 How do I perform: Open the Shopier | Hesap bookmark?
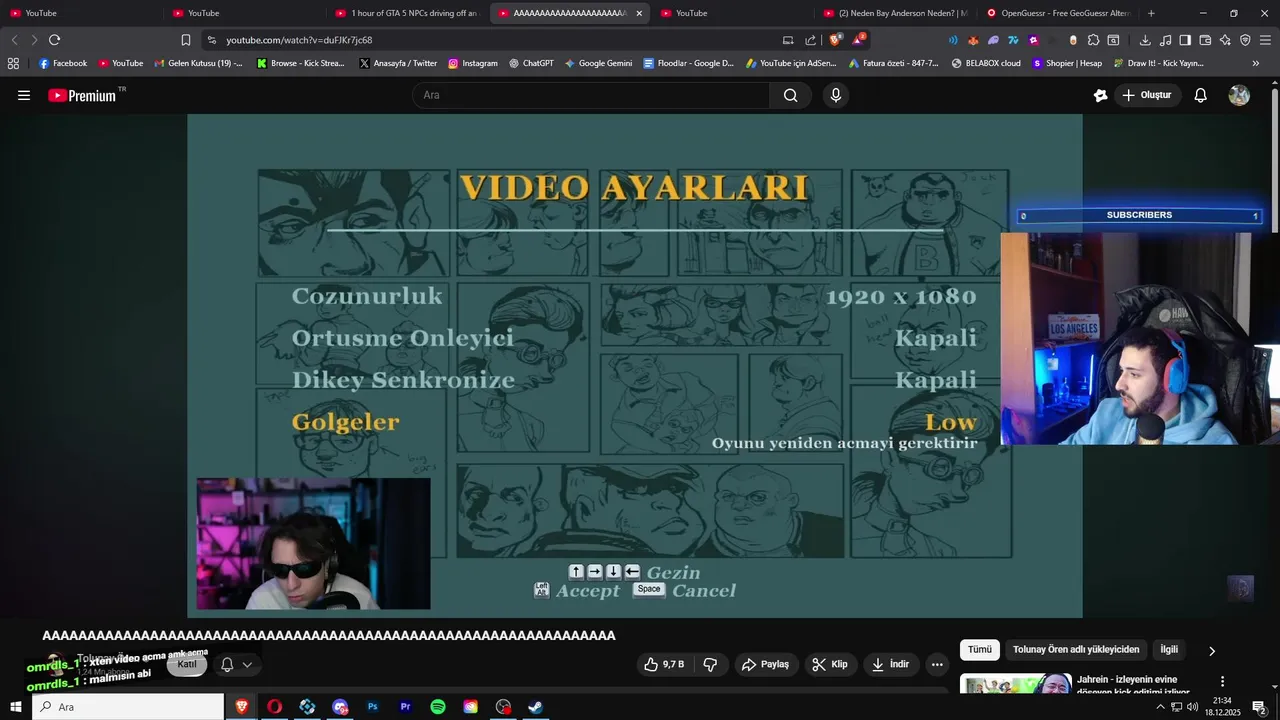1067,63
